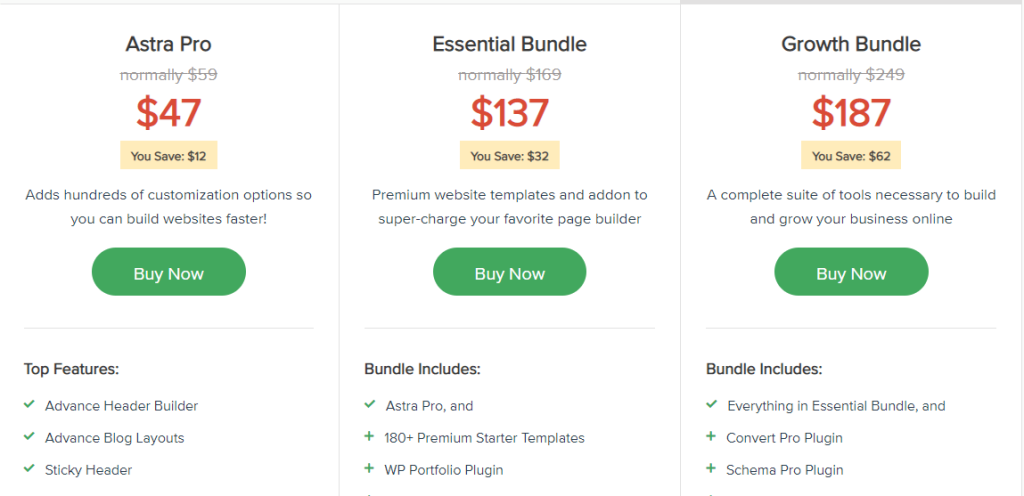
Task: Click plus icon beside Convert Pro Plugin
Action: (711, 437)
